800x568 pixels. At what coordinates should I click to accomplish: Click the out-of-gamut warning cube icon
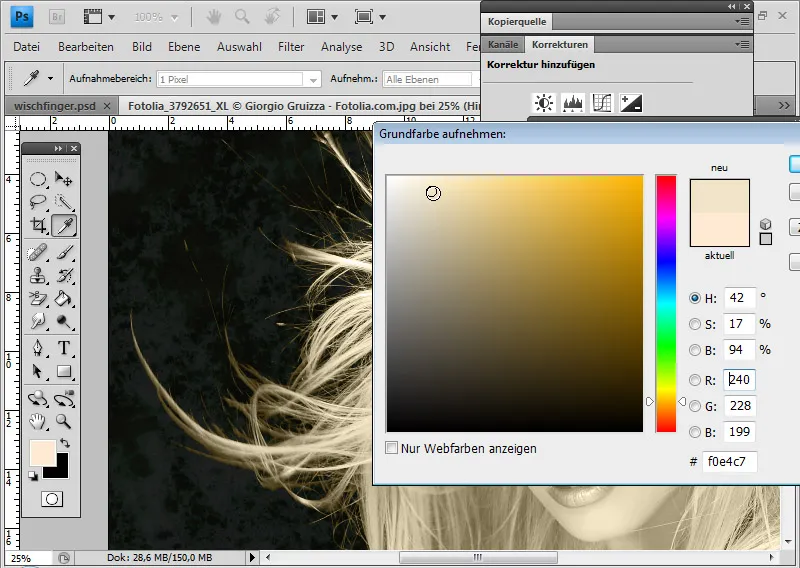[765, 224]
